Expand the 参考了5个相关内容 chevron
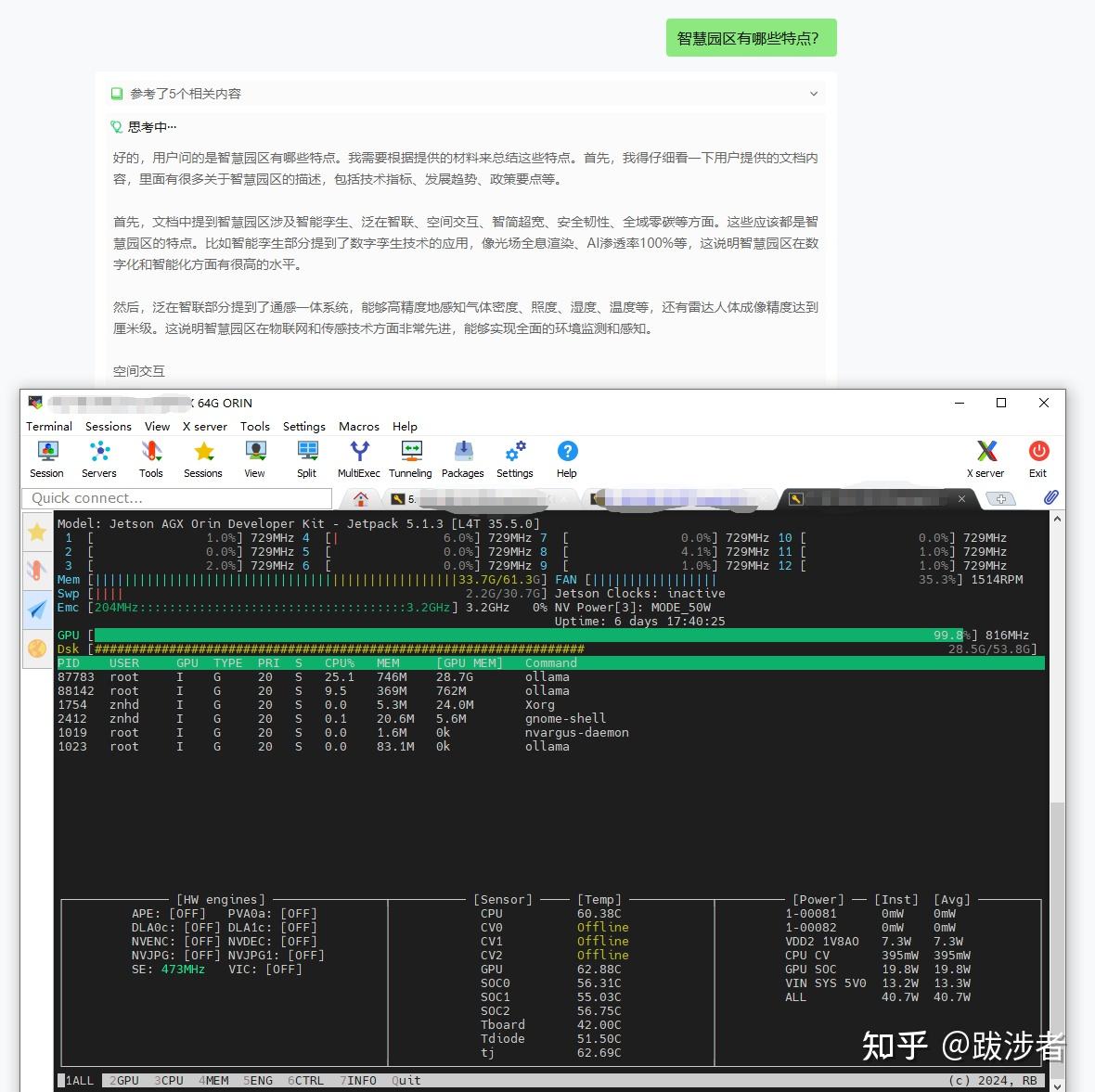The width and height of the screenshot is (1095, 1092). (x=814, y=94)
